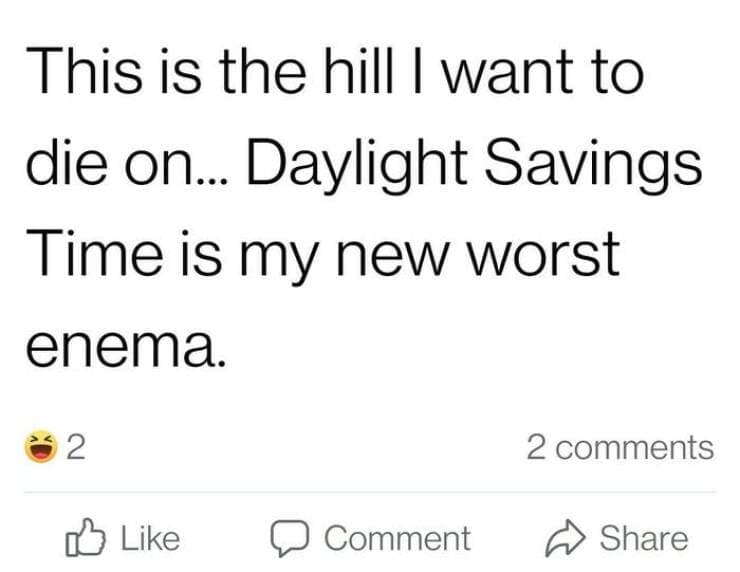
Task: Click the first line "This is the hill"
Action: (x=189, y=75)
